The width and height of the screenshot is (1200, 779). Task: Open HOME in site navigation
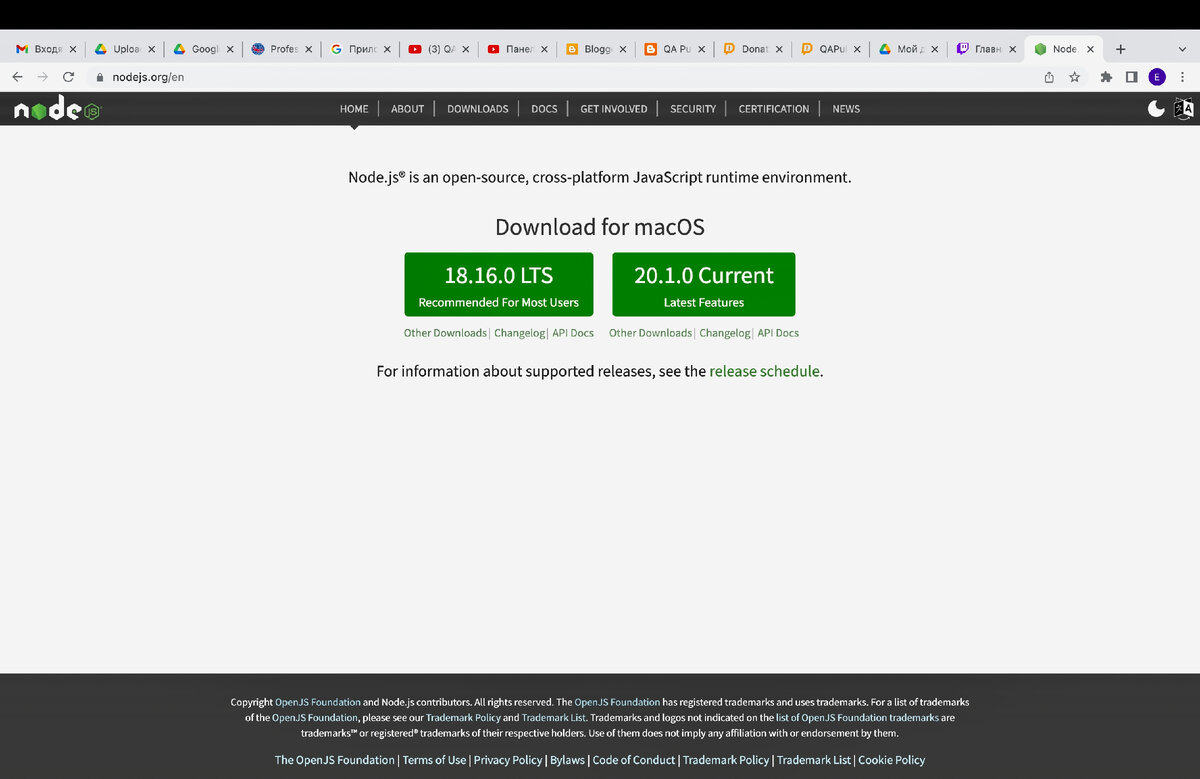click(x=354, y=109)
